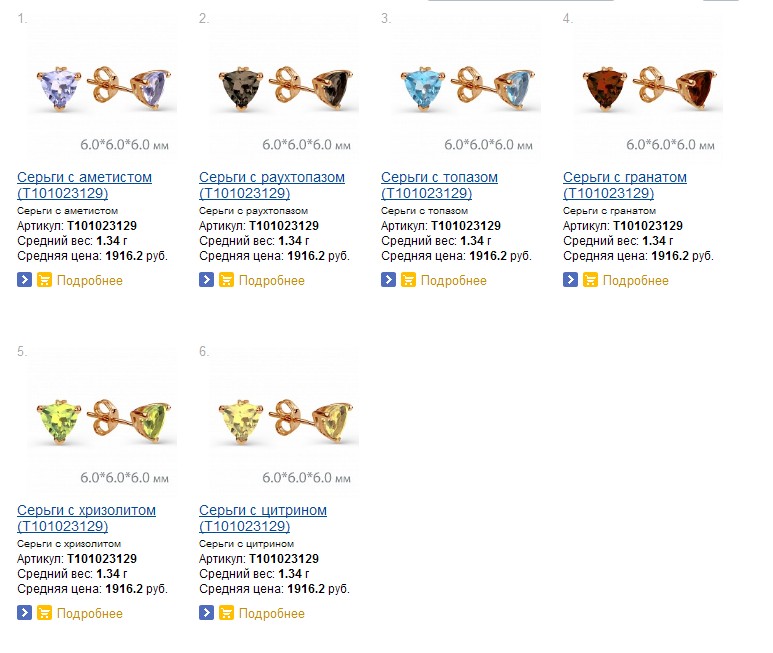Click the yellow cart icon for citrine earrings

(226, 613)
